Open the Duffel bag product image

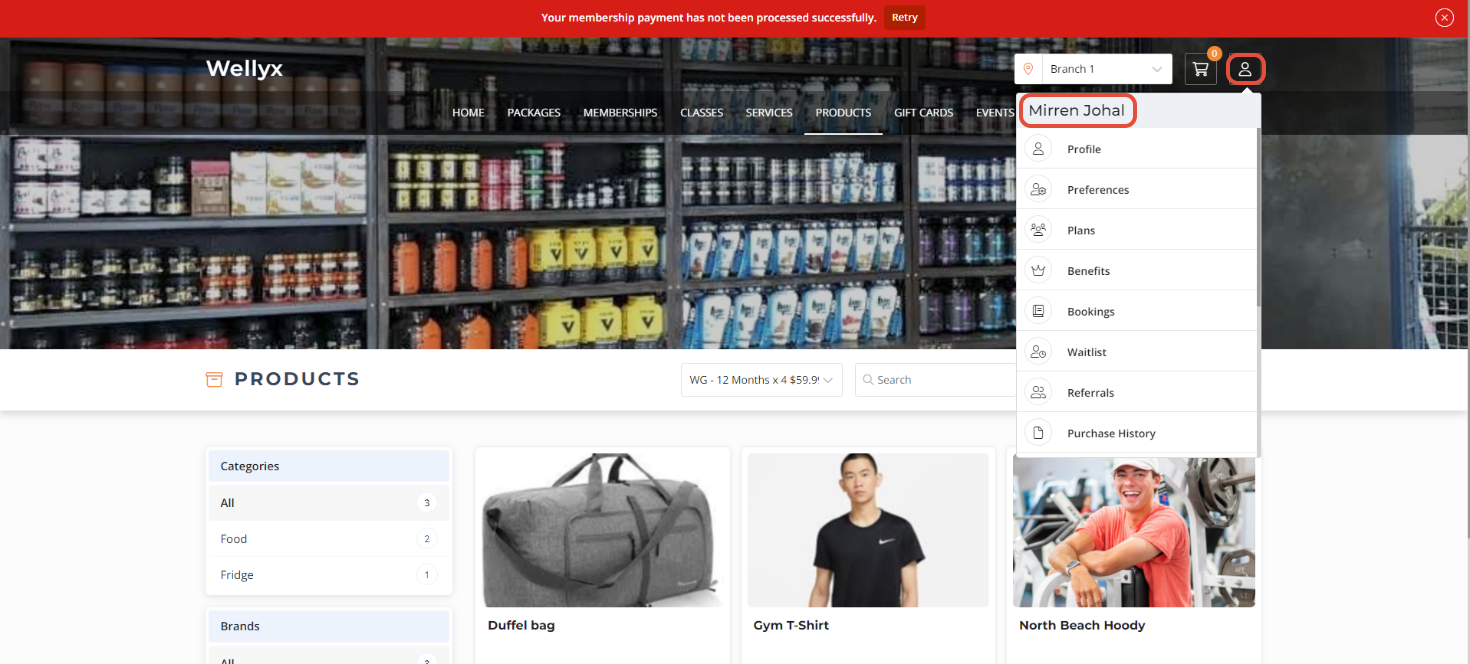coord(603,530)
